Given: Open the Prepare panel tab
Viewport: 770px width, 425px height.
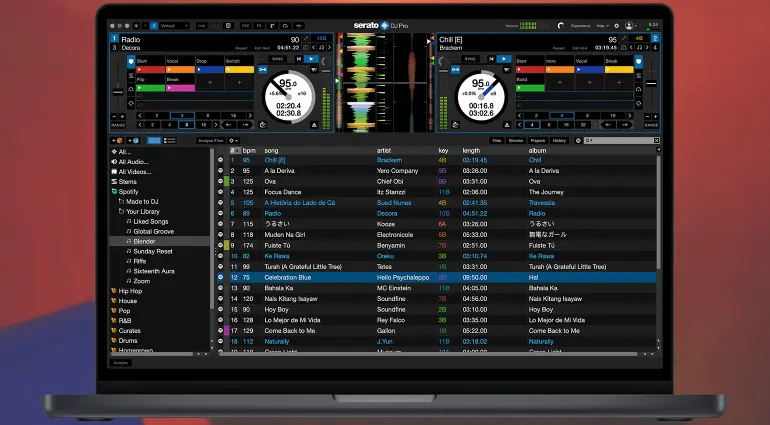Looking at the screenshot, I should 538,140.
